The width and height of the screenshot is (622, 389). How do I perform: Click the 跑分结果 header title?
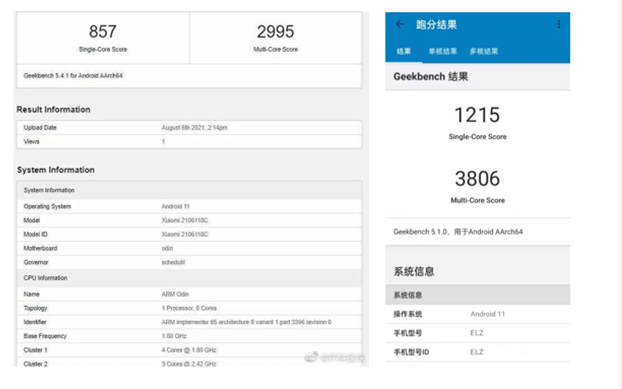pyautogui.click(x=436, y=25)
